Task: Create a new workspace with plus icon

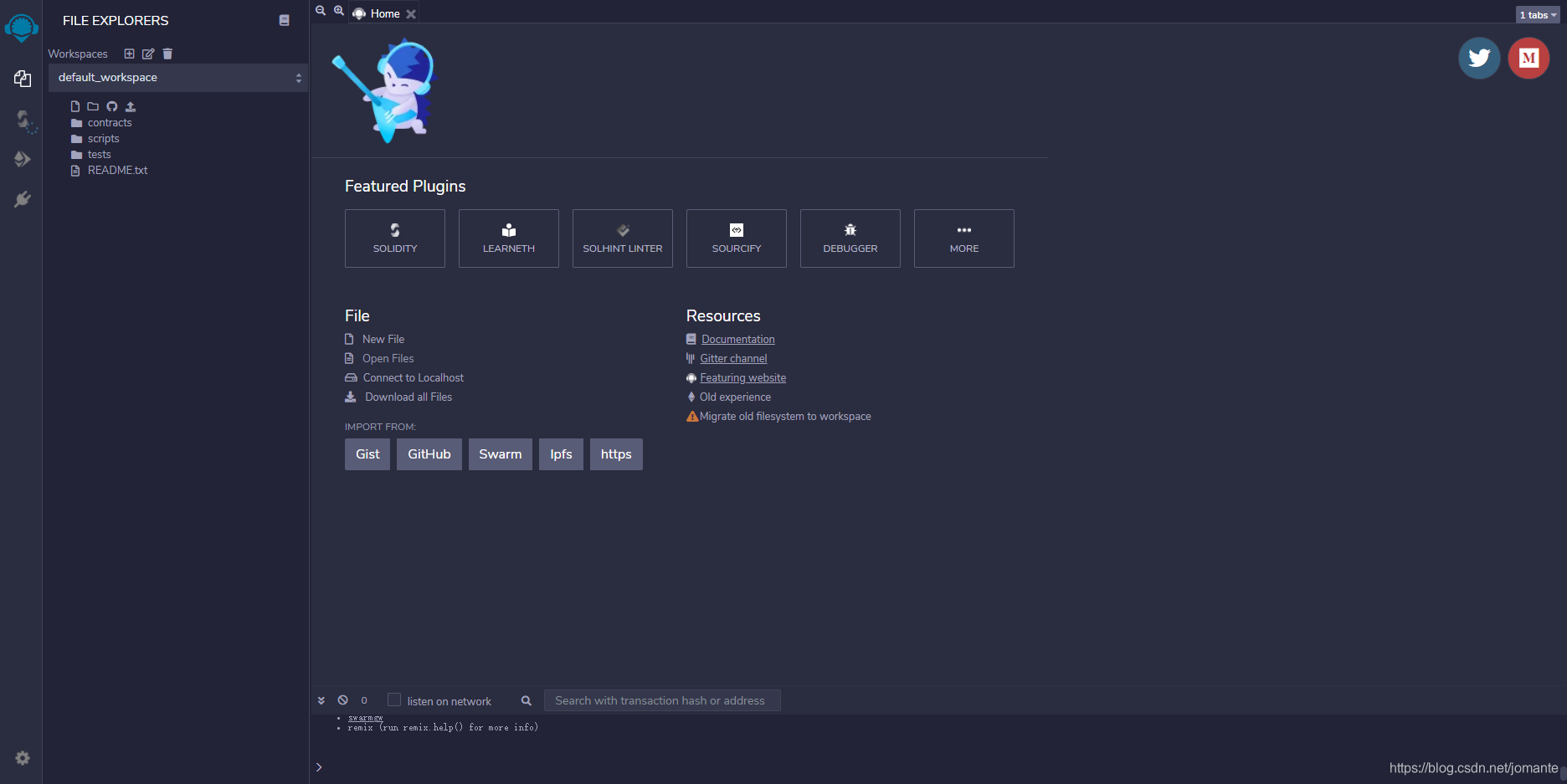Action: [129, 54]
